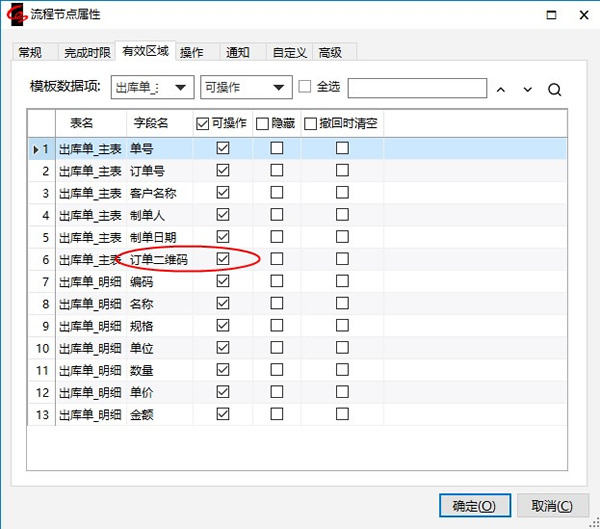Open the 高级 tab
600x529 pixels.
[x=329, y=52]
